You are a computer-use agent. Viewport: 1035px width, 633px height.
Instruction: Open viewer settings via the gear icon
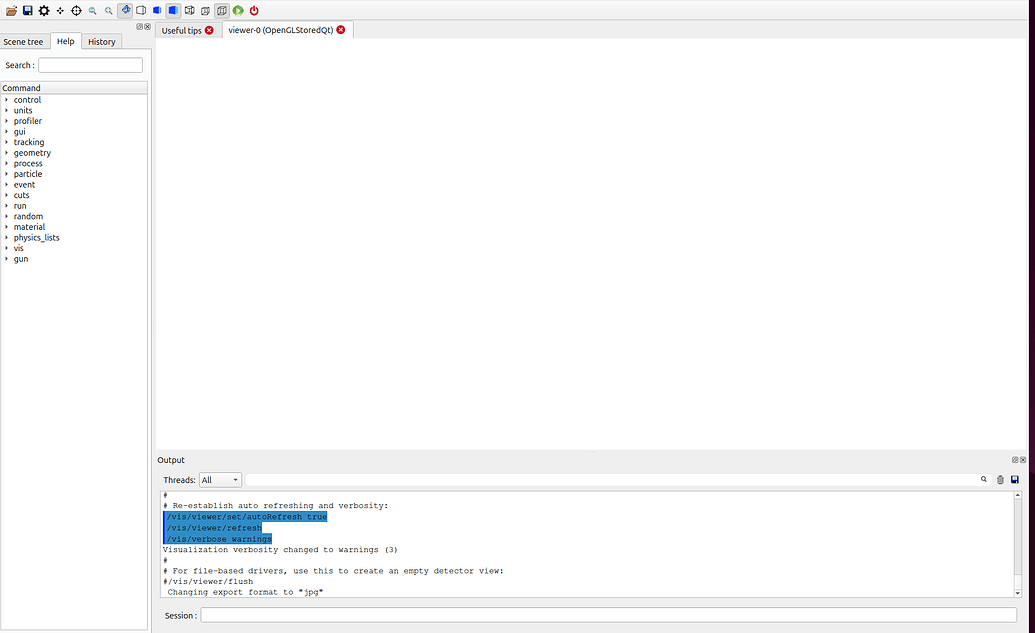click(43, 9)
